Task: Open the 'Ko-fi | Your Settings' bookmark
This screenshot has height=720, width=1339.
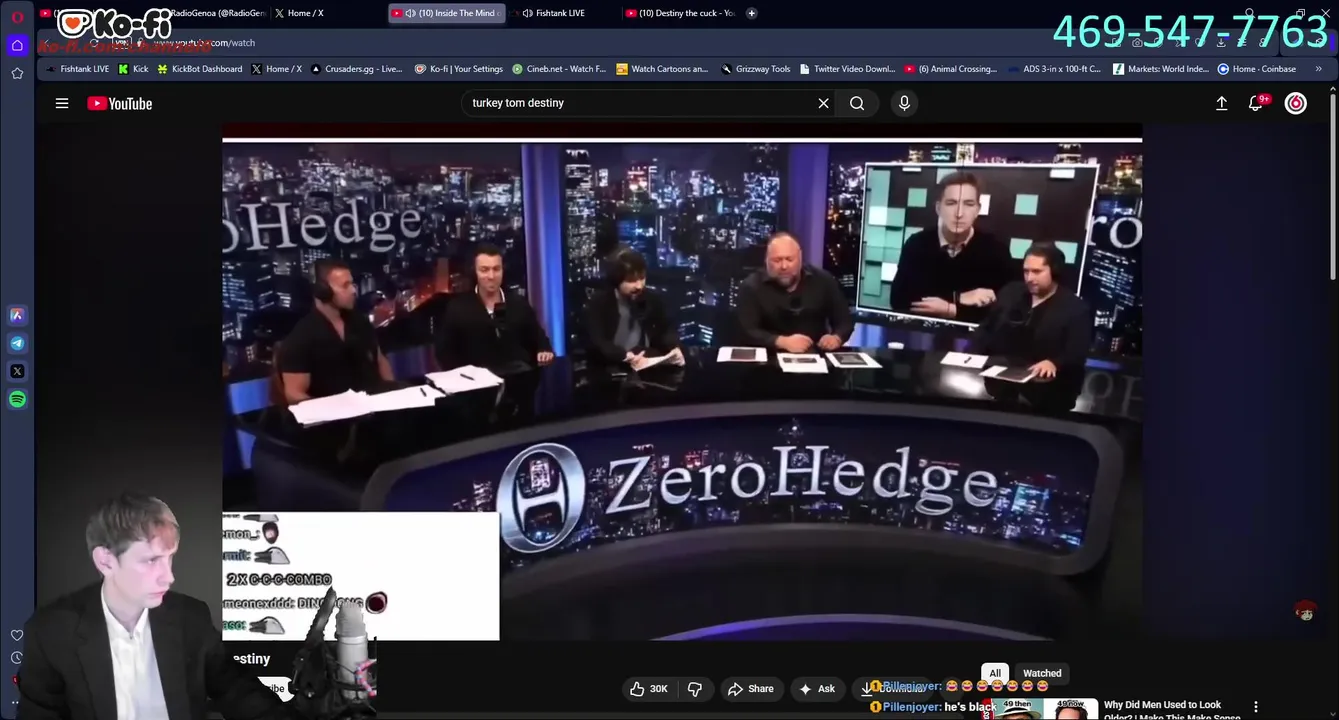Action: pyautogui.click(x=458, y=69)
